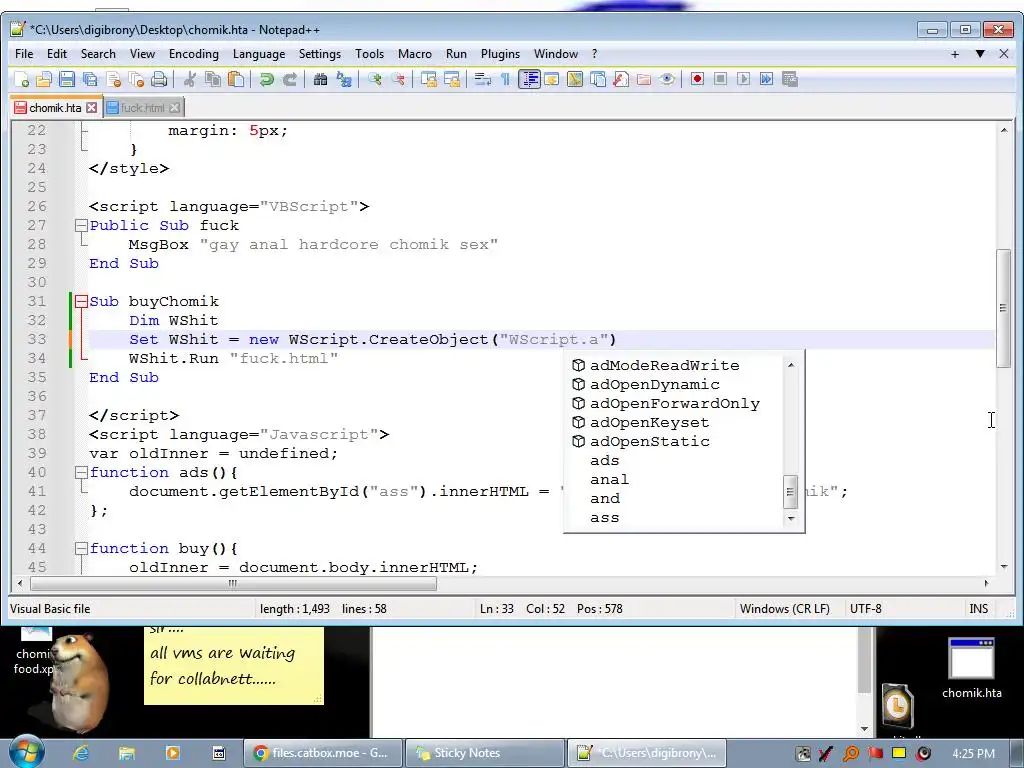Run macro multiple times icon
This screenshot has height=768, width=1024.
click(767, 80)
